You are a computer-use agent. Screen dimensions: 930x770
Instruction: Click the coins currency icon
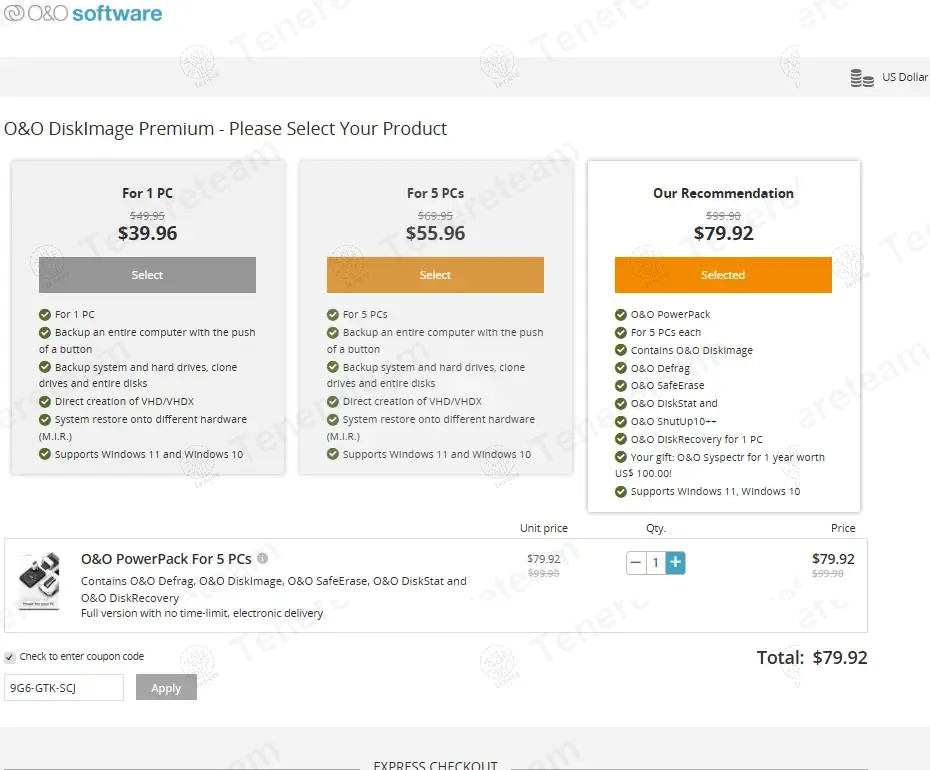(x=861, y=78)
